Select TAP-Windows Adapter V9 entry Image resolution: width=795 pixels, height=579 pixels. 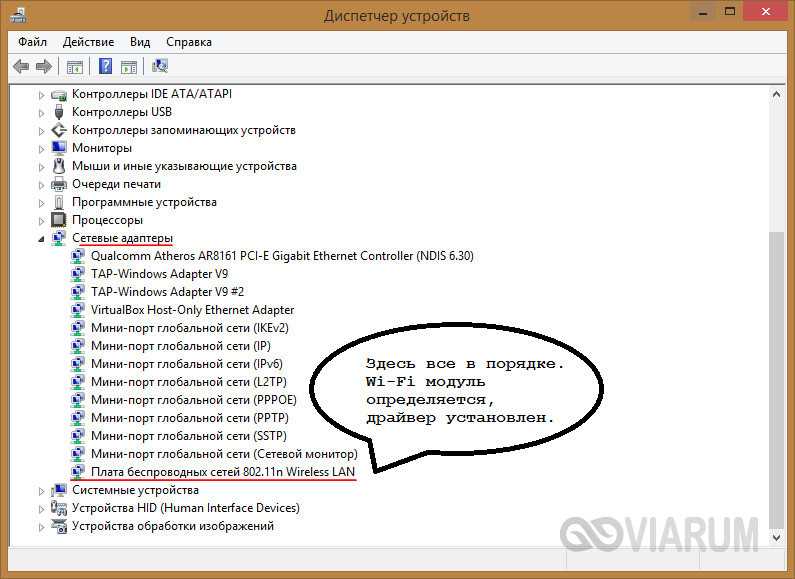tap(159, 274)
